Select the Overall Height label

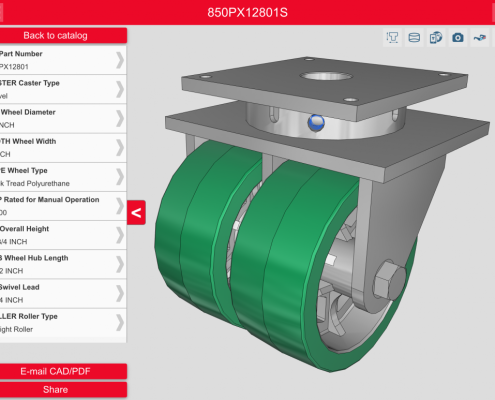[24, 229]
